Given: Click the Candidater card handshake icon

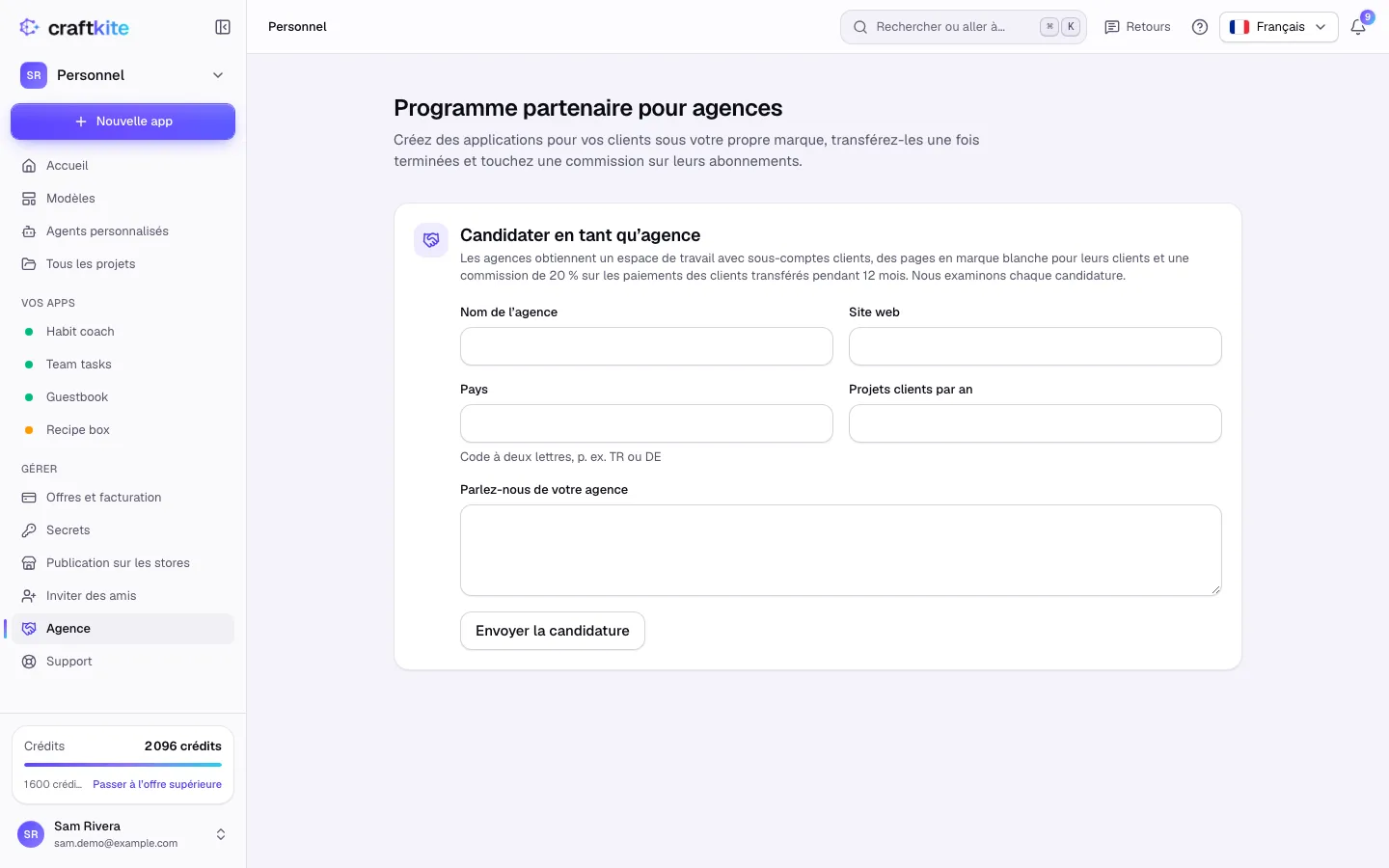Looking at the screenshot, I should pos(431,240).
